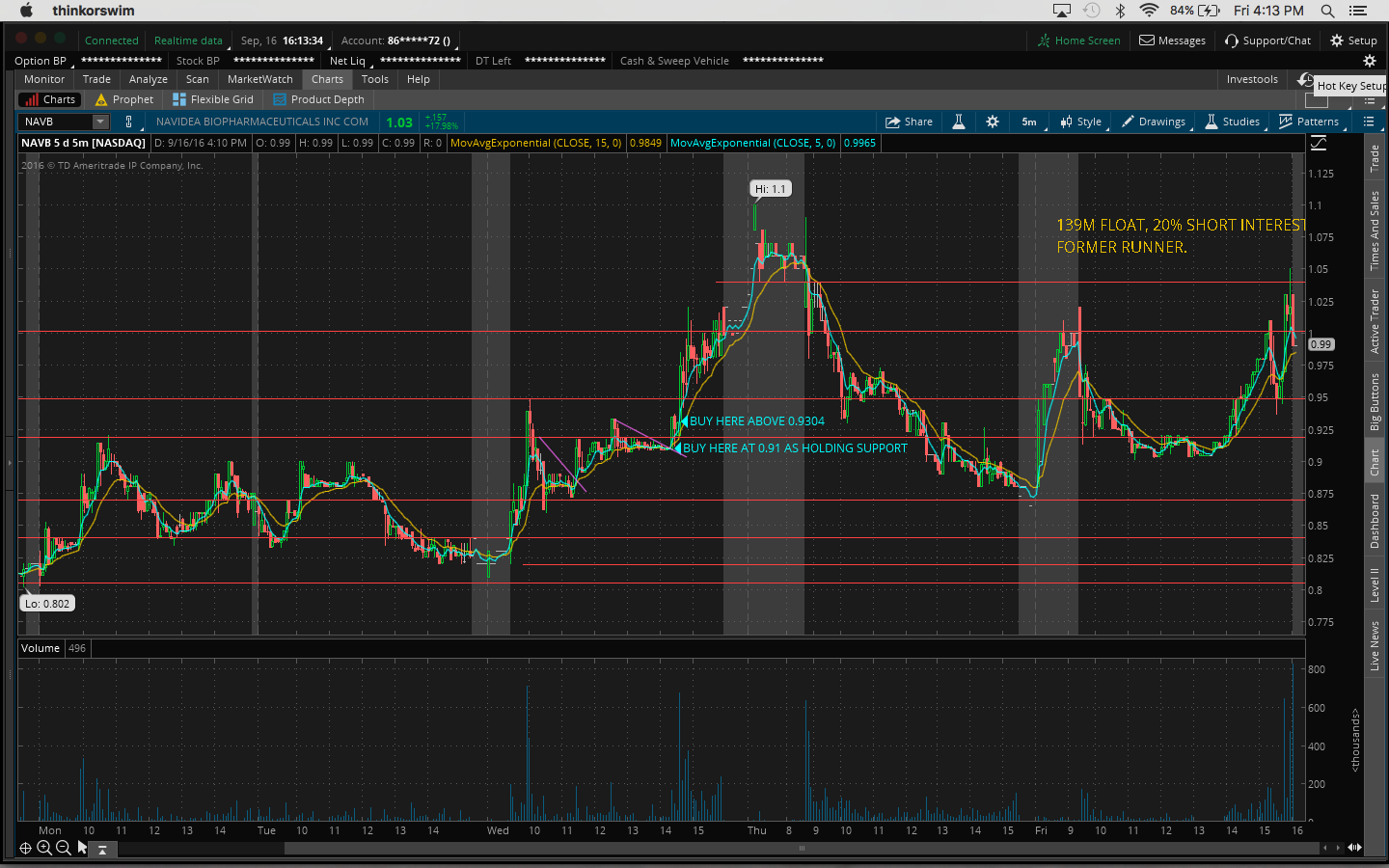Open the Flexible Grid sub-tab
Image resolution: width=1389 pixels, height=868 pixels.
point(213,99)
